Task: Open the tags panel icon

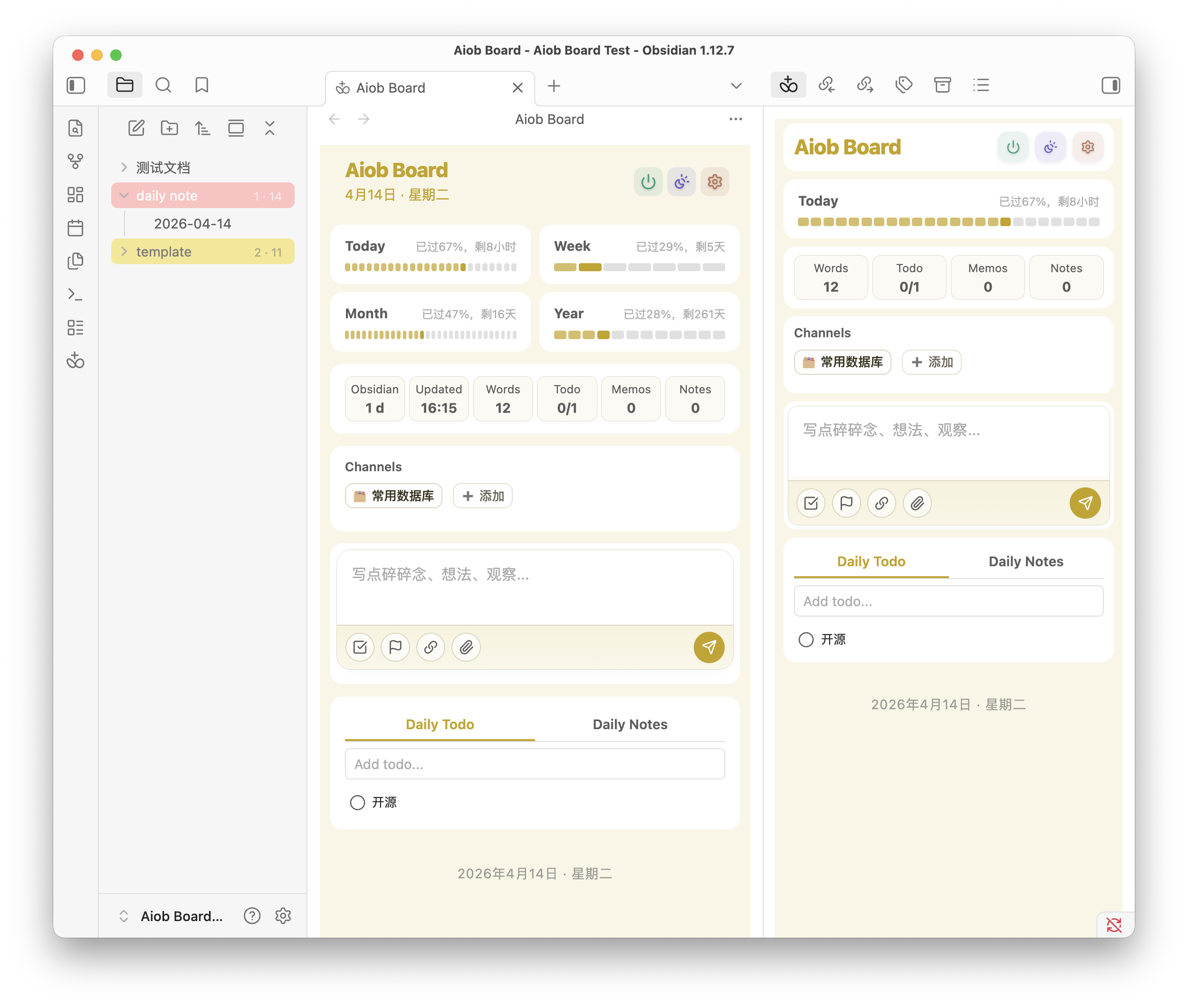Action: [x=903, y=86]
